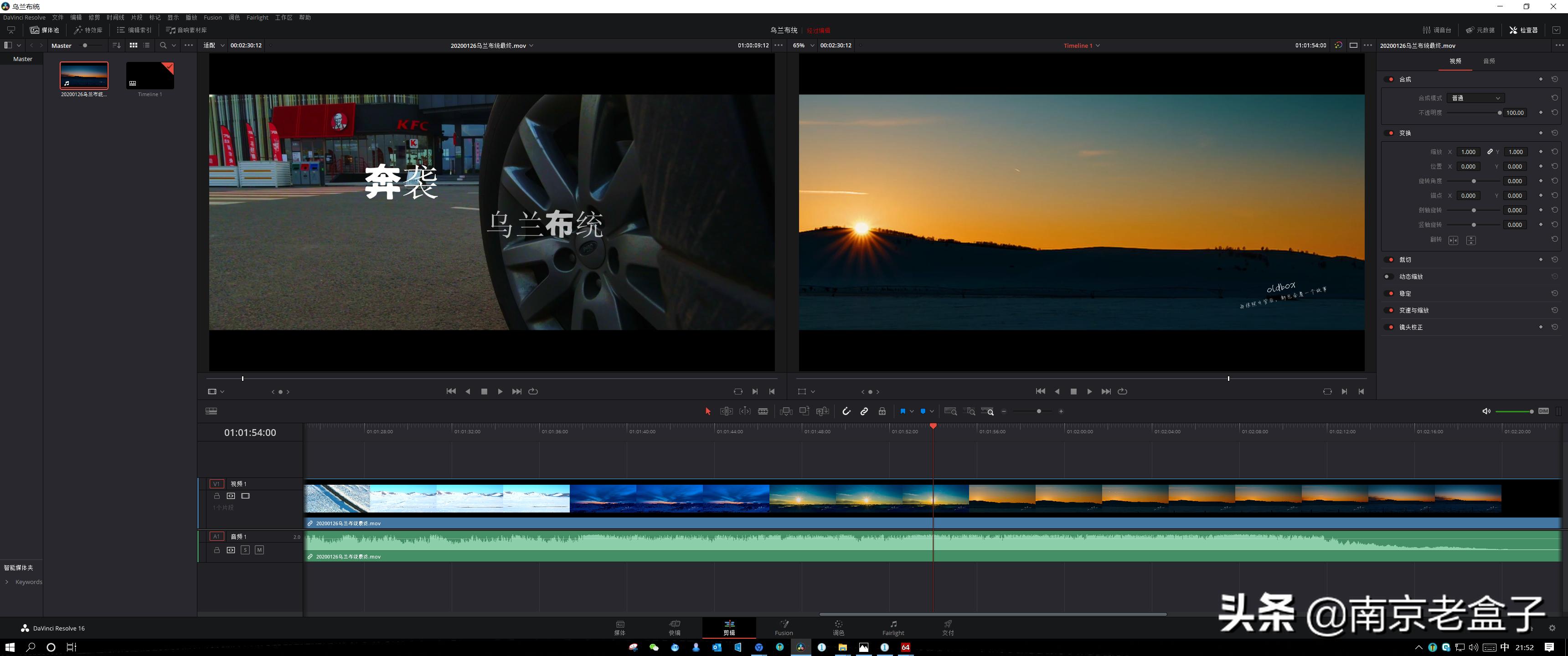Click the position lock icon

pyautogui.click(x=882, y=411)
